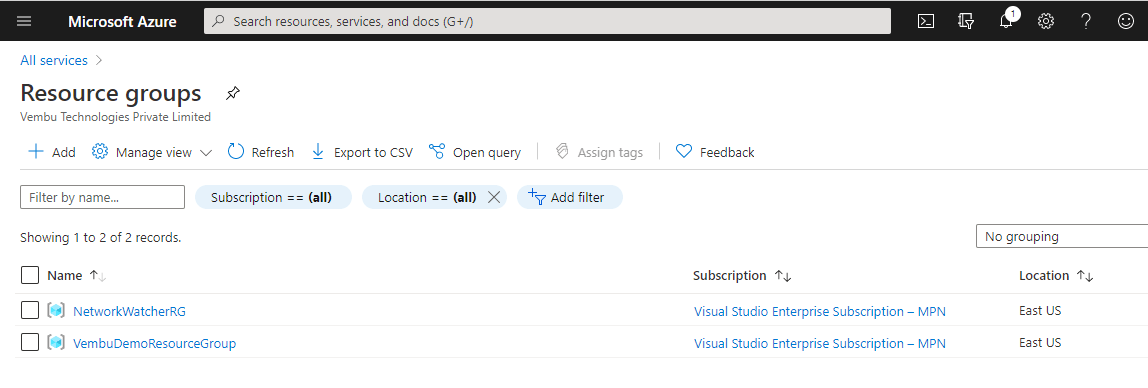
Task: Go to All services breadcrumb
Action: pos(54,60)
